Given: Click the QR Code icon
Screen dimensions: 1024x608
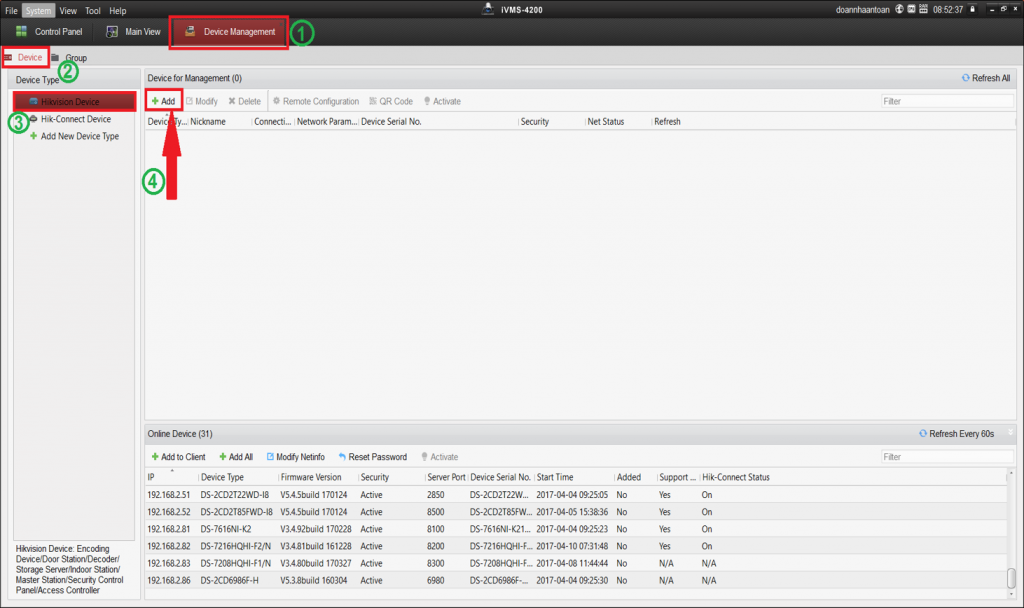Looking at the screenshot, I should tap(373, 101).
